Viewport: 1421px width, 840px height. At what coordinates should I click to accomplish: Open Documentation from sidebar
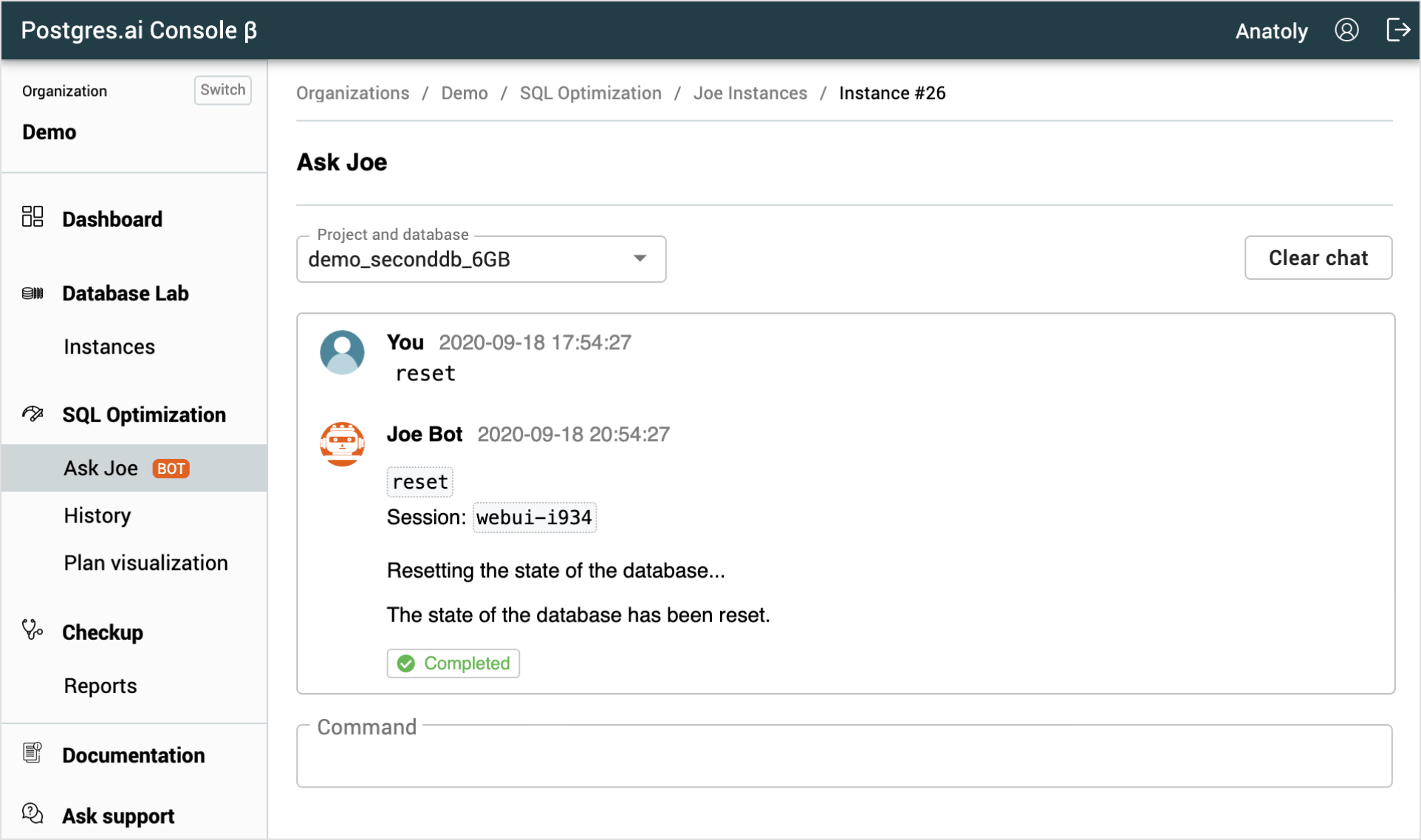tap(134, 755)
